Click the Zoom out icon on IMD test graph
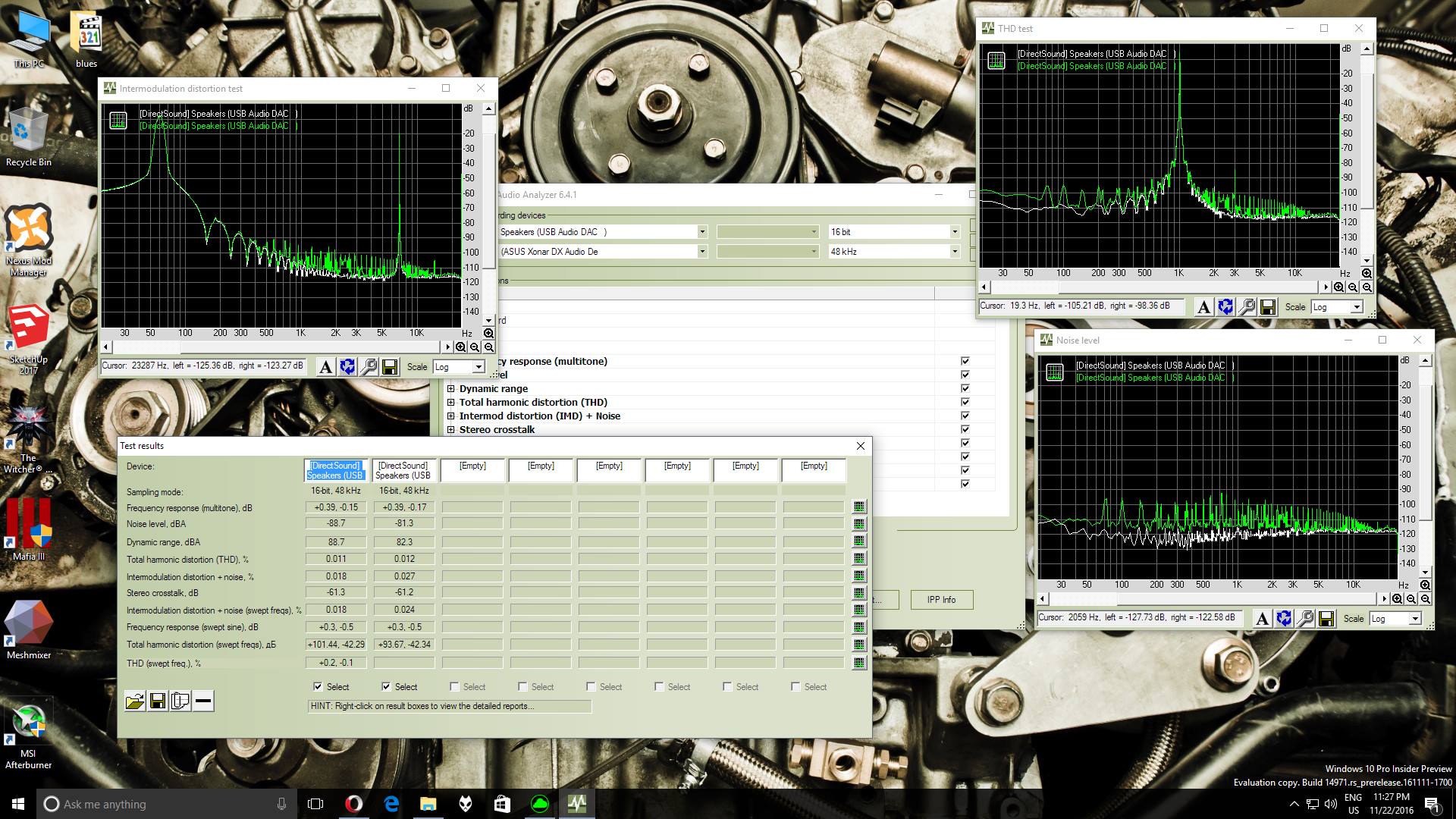 (472, 347)
